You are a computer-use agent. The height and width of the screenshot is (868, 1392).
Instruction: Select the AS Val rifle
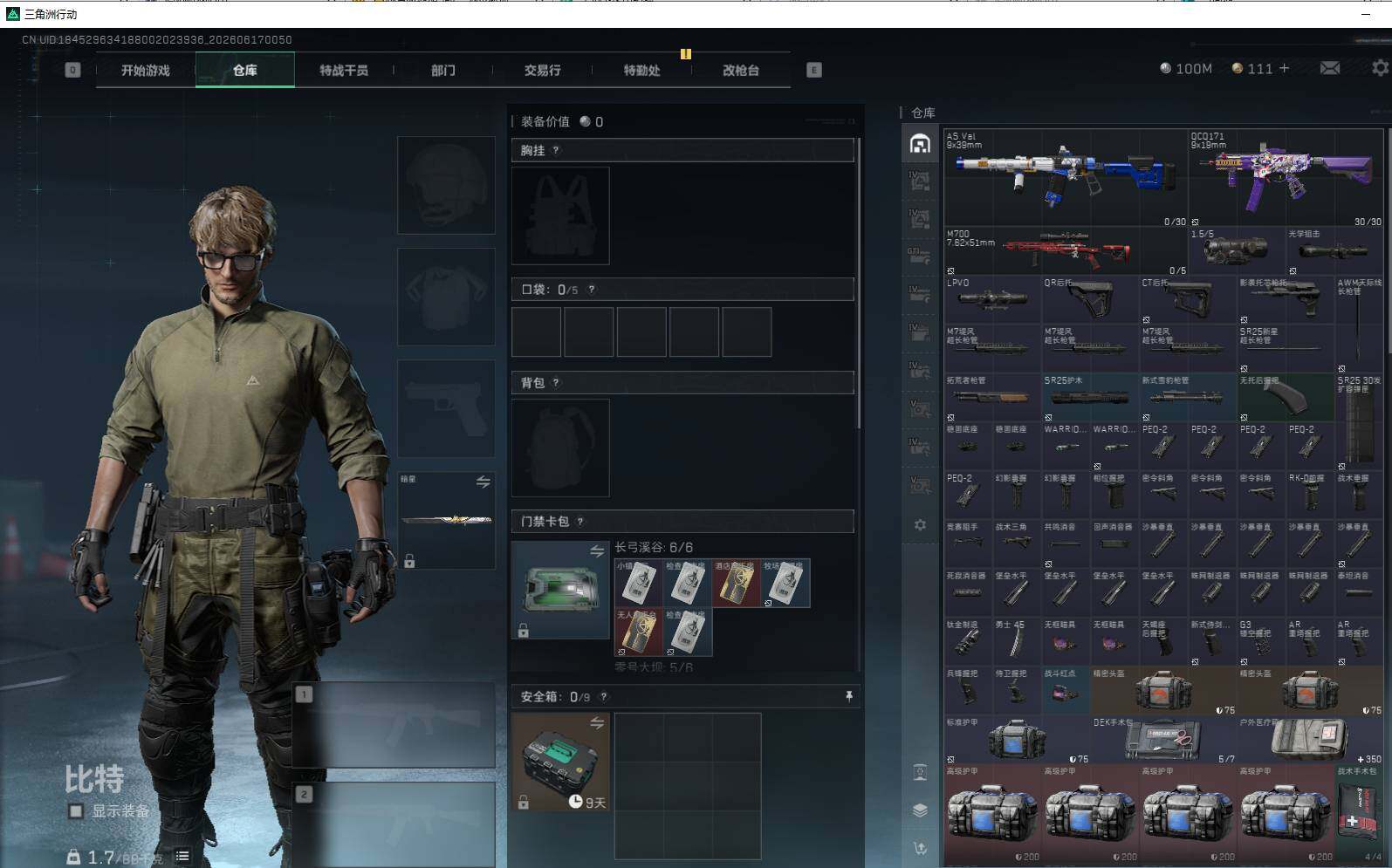tap(1066, 179)
